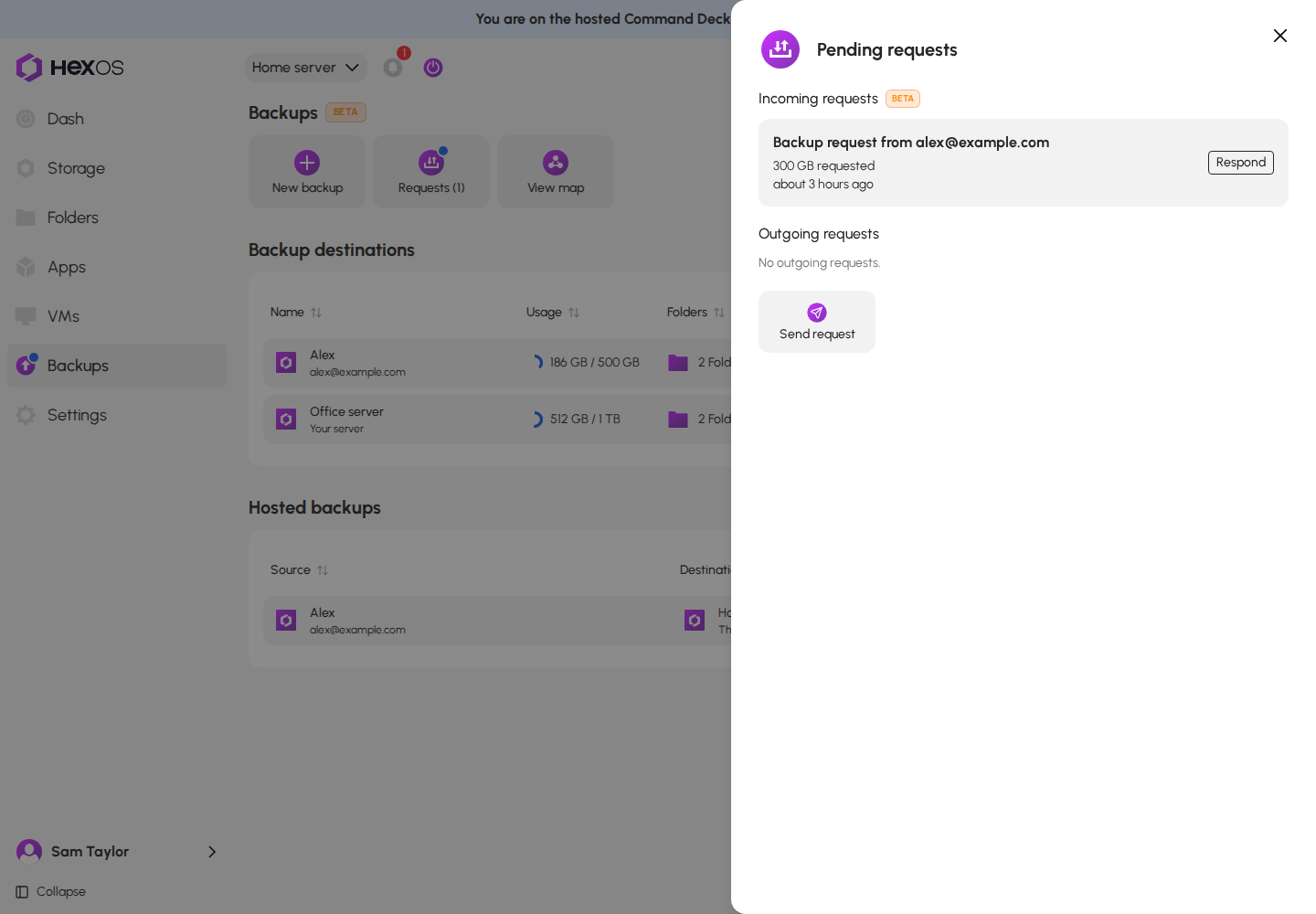Click Sam Taylor's avatar
The height and width of the screenshot is (914, 1316).
pyautogui.click(x=29, y=852)
